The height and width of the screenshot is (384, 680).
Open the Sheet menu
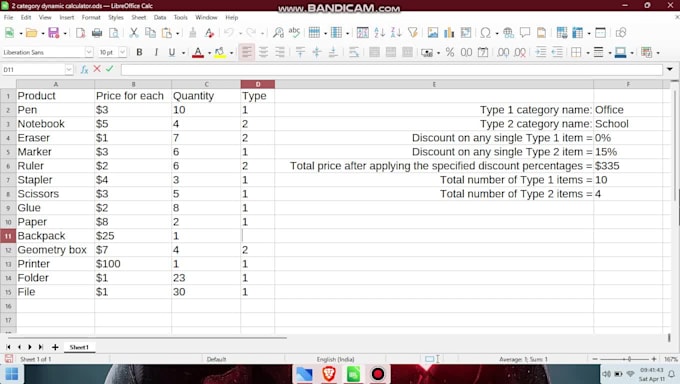[x=139, y=17]
